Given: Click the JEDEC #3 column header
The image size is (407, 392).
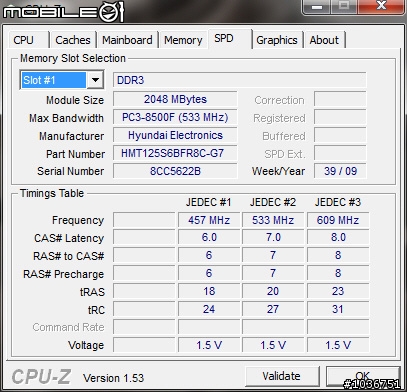Looking at the screenshot, I should tap(338, 202).
